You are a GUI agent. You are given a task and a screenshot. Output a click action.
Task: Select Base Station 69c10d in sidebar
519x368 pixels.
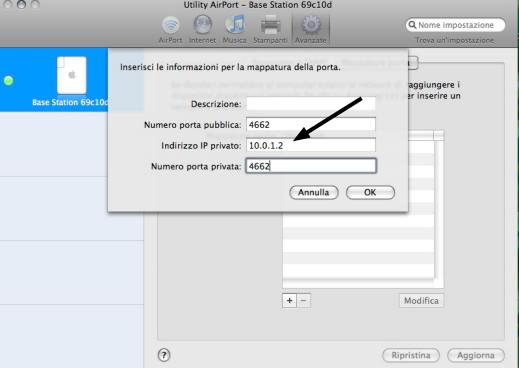point(71,80)
